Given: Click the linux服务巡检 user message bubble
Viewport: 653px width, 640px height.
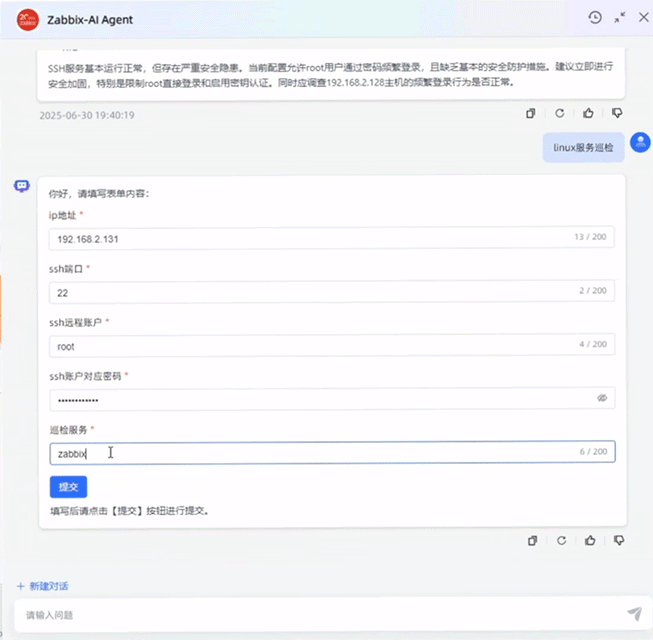Looking at the screenshot, I should (x=583, y=147).
